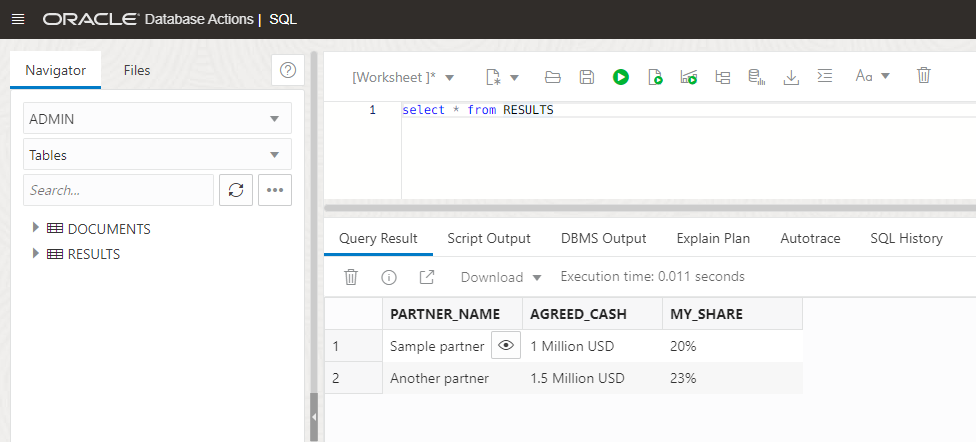Open the query result in a new window
976x442 pixels.
(426, 277)
